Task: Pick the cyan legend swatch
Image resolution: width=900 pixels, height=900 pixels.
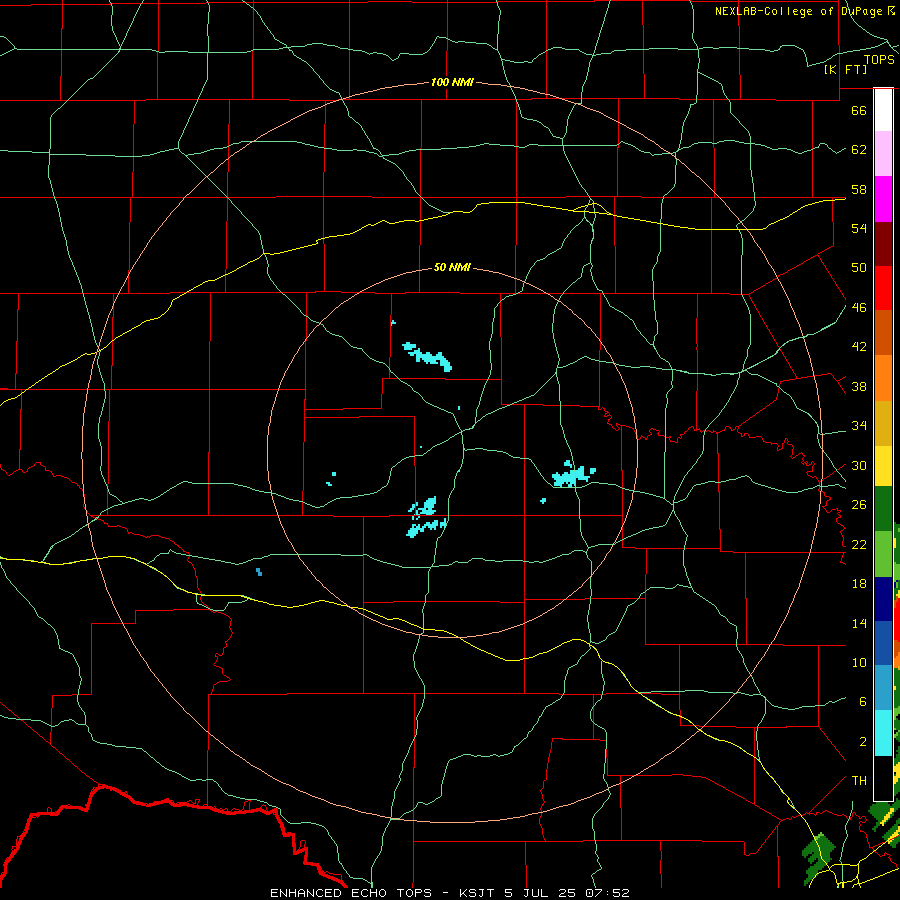Action: click(x=883, y=733)
